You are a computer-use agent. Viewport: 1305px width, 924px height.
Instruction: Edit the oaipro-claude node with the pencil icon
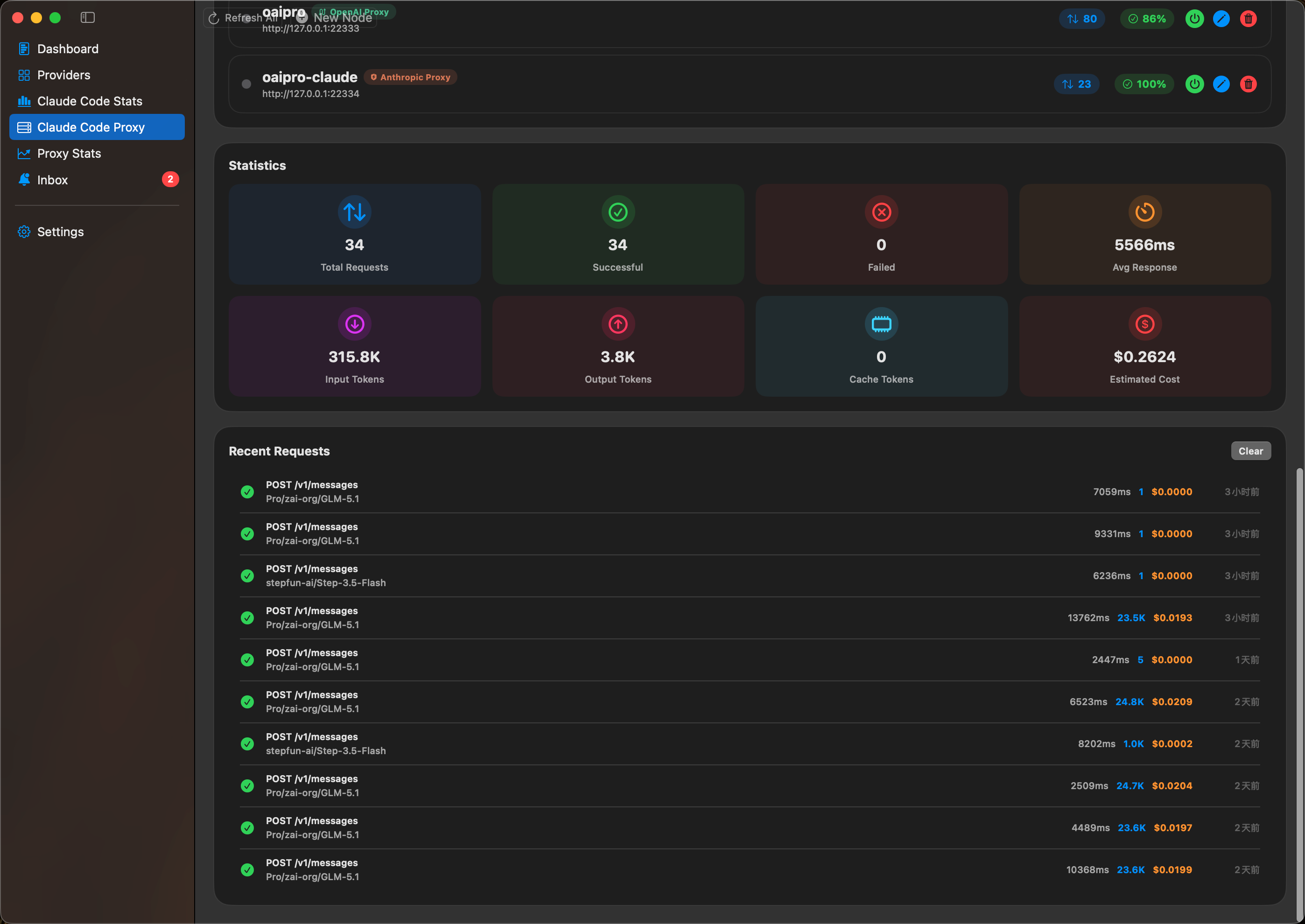coord(1221,84)
